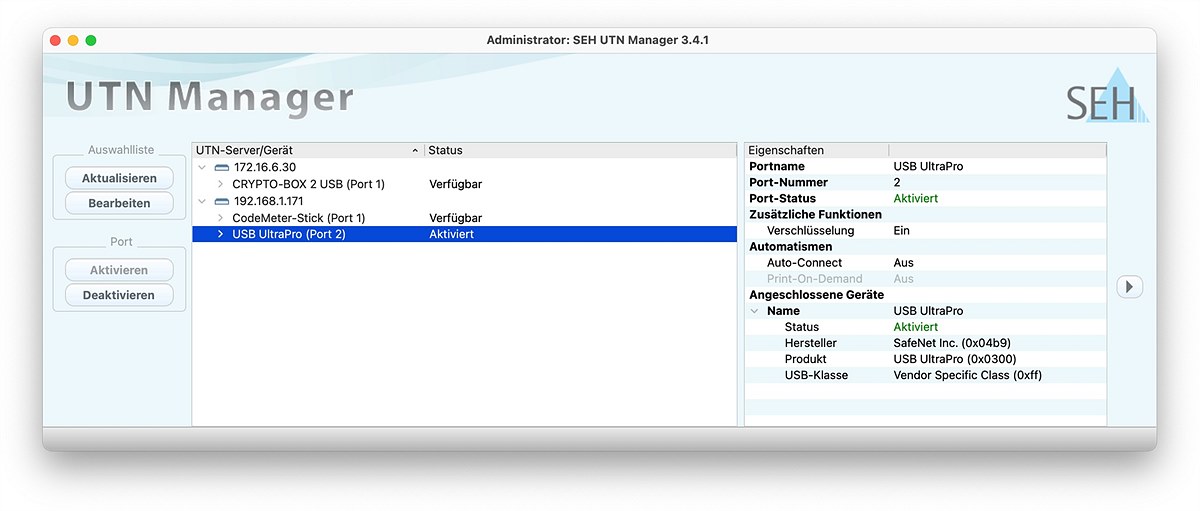The image size is (1200, 511).
Task: Click the Auto-Connect value Aus
Action: 903,263
